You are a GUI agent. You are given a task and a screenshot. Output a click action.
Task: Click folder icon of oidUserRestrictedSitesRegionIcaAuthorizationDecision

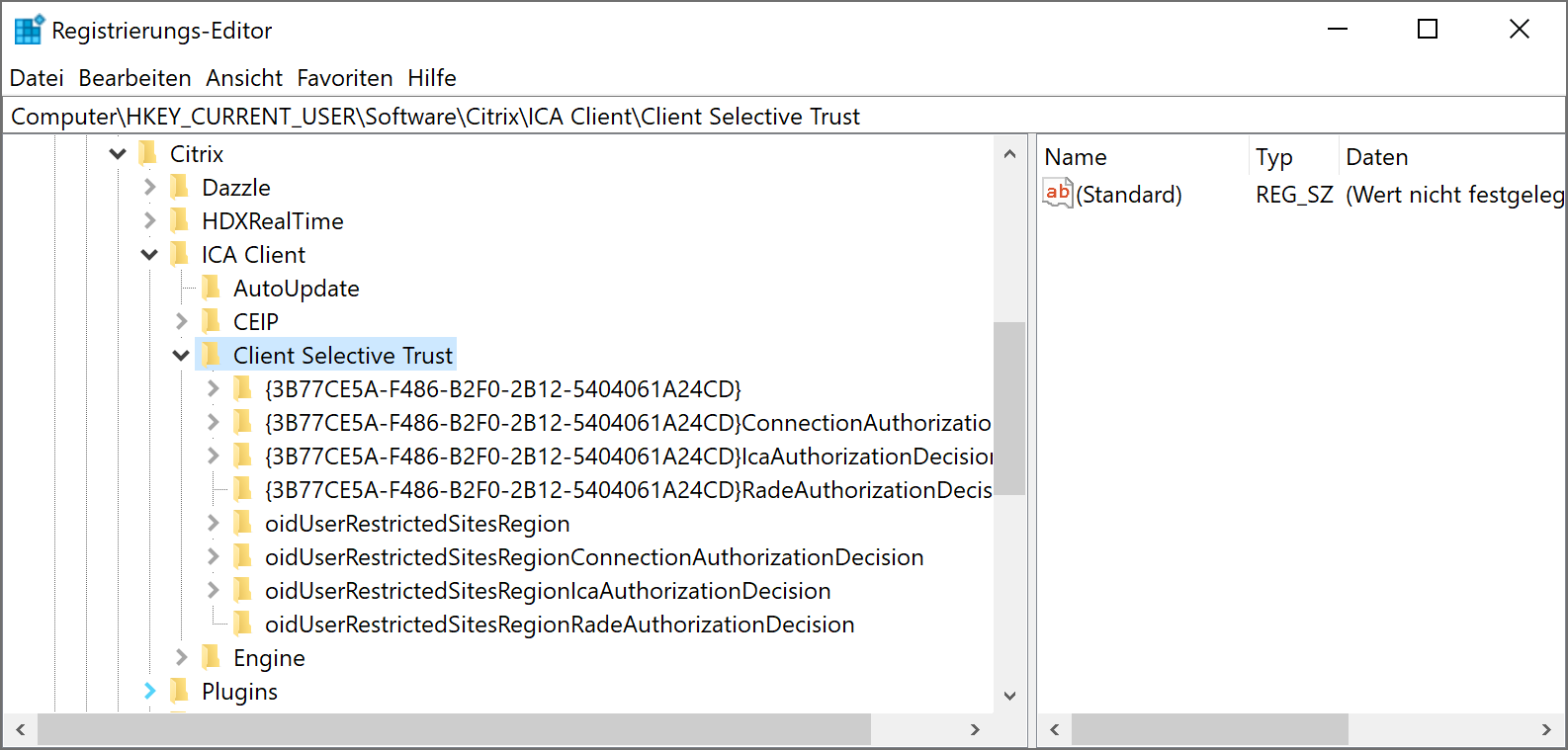coord(242,590)
